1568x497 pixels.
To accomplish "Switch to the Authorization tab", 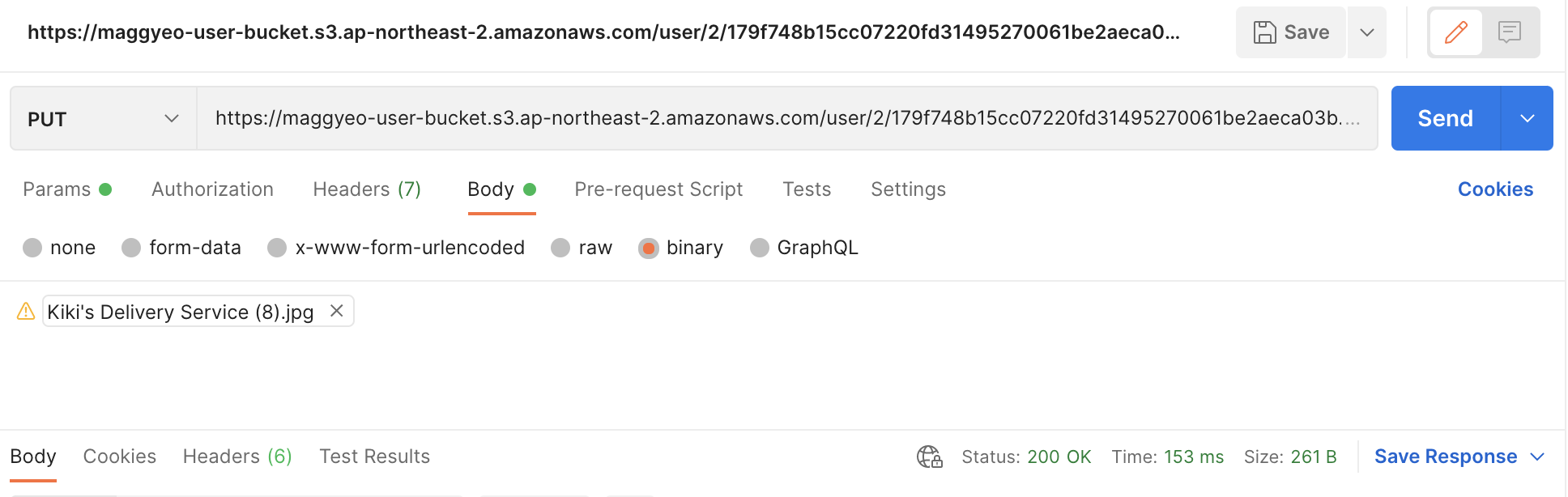I will coord(212,189).
